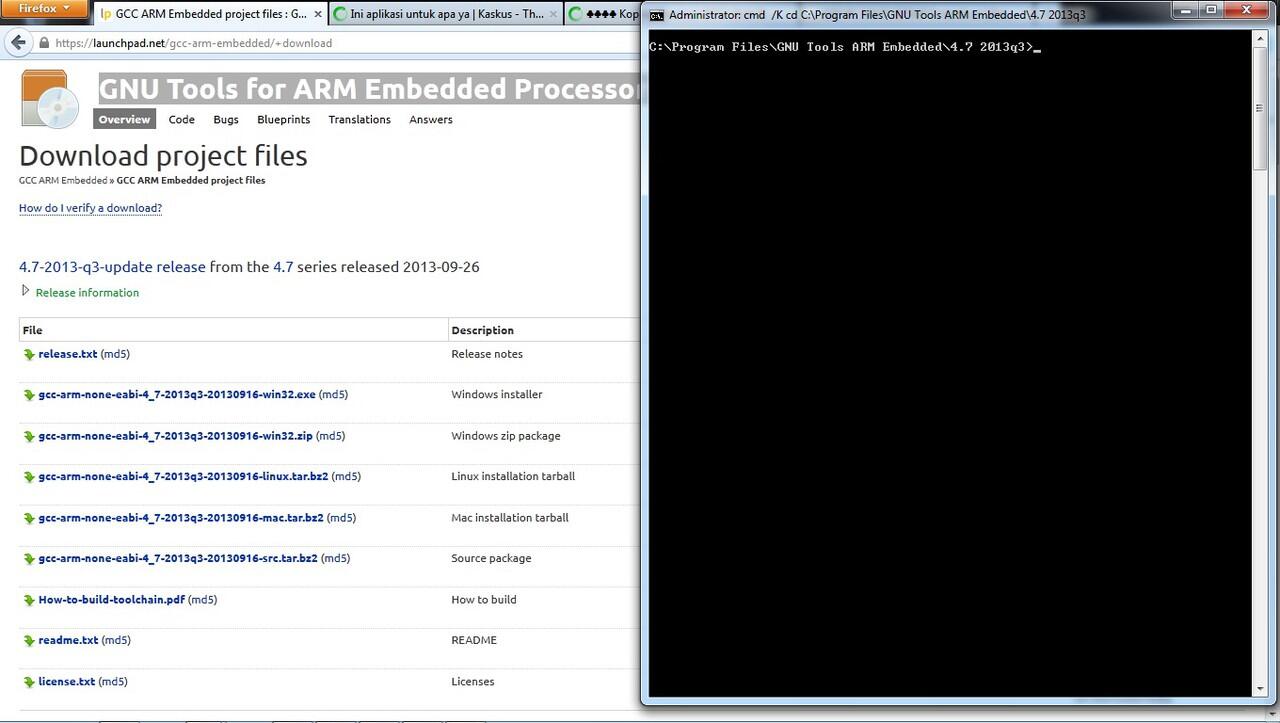Click the download arrow icon beside win32.exe
1280x723 pixels.
point(29,395)
